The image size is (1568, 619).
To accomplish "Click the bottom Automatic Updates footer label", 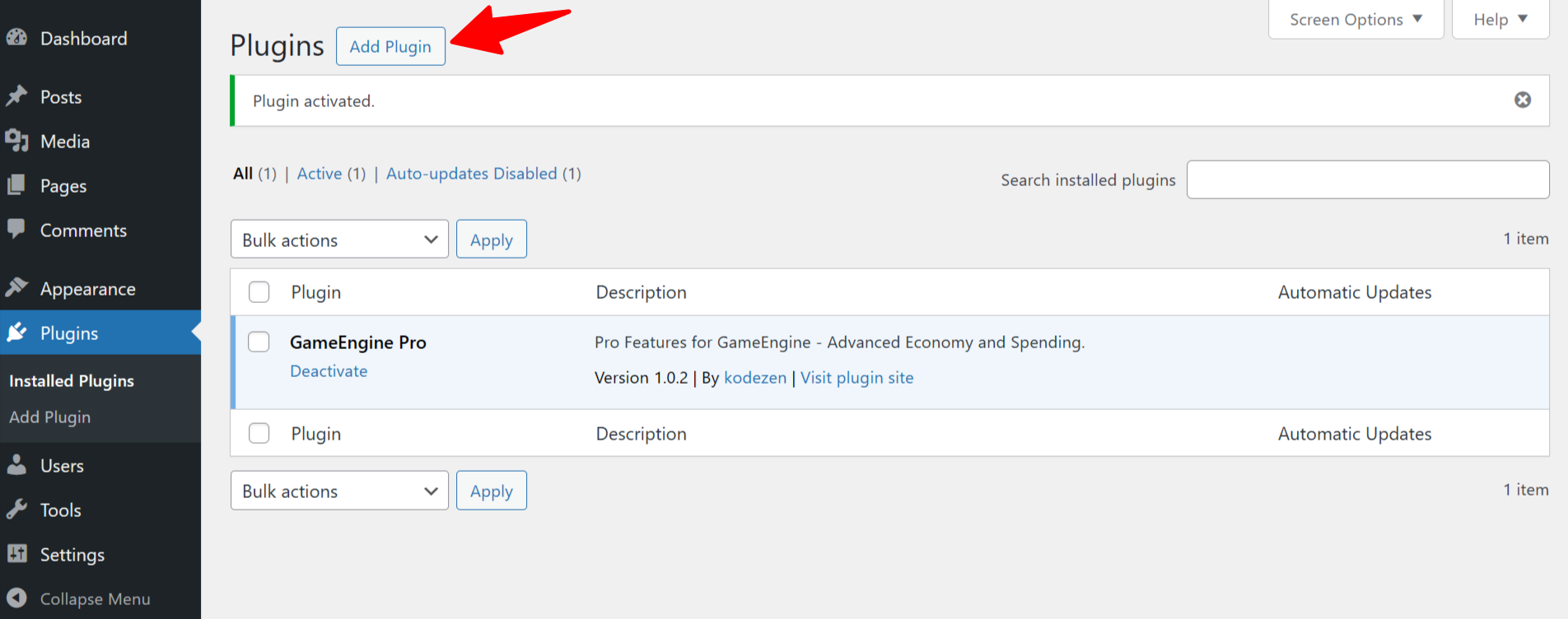I will (x=1355, y=434).
